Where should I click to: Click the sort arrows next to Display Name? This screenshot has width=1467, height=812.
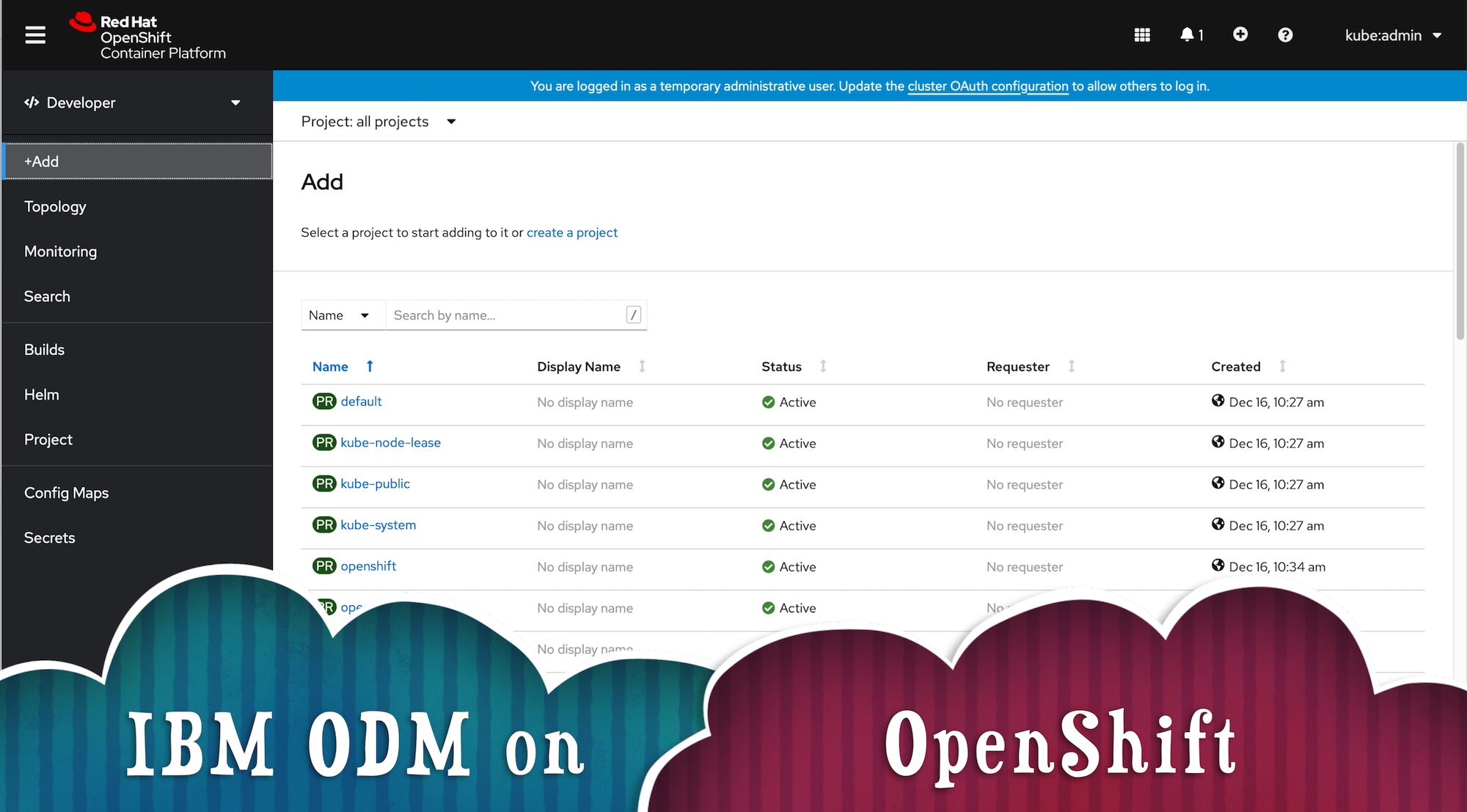pos(642,366)
